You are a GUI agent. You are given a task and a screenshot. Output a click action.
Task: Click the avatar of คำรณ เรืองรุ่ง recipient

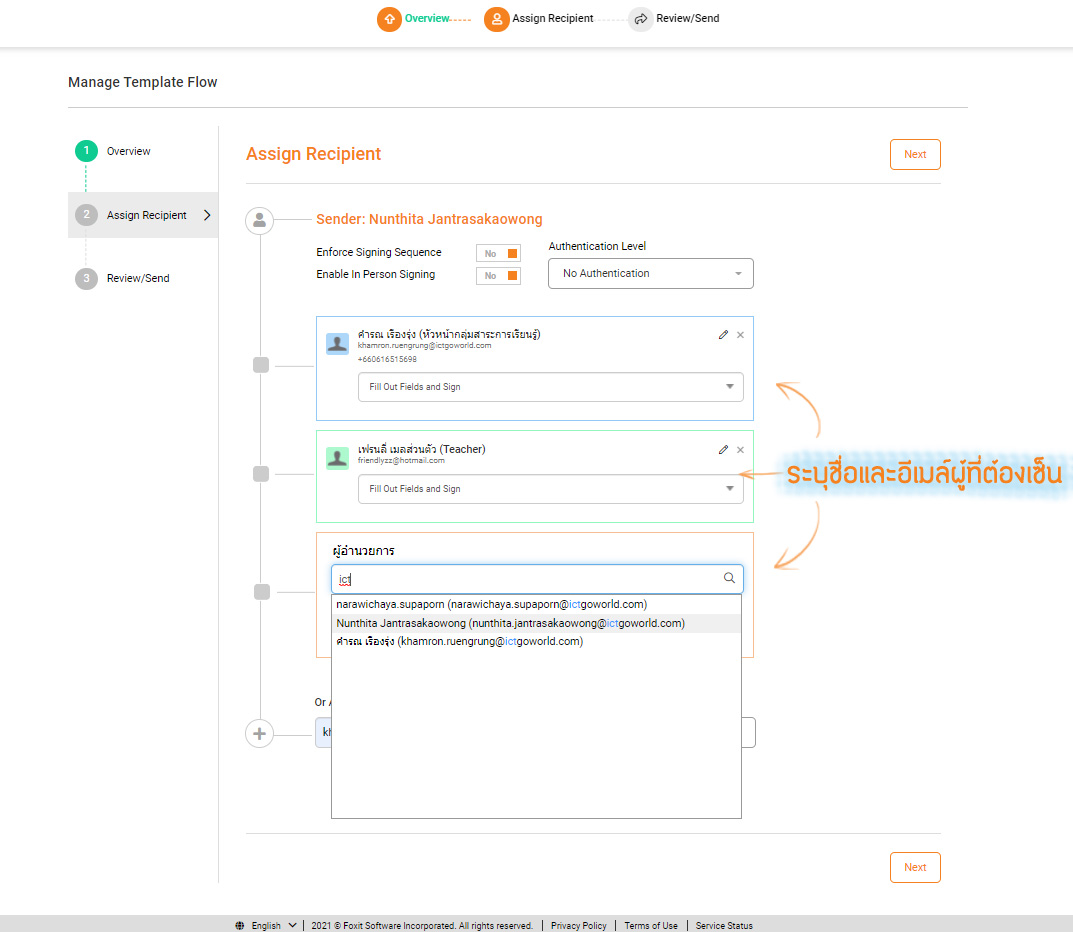(337, 344)
